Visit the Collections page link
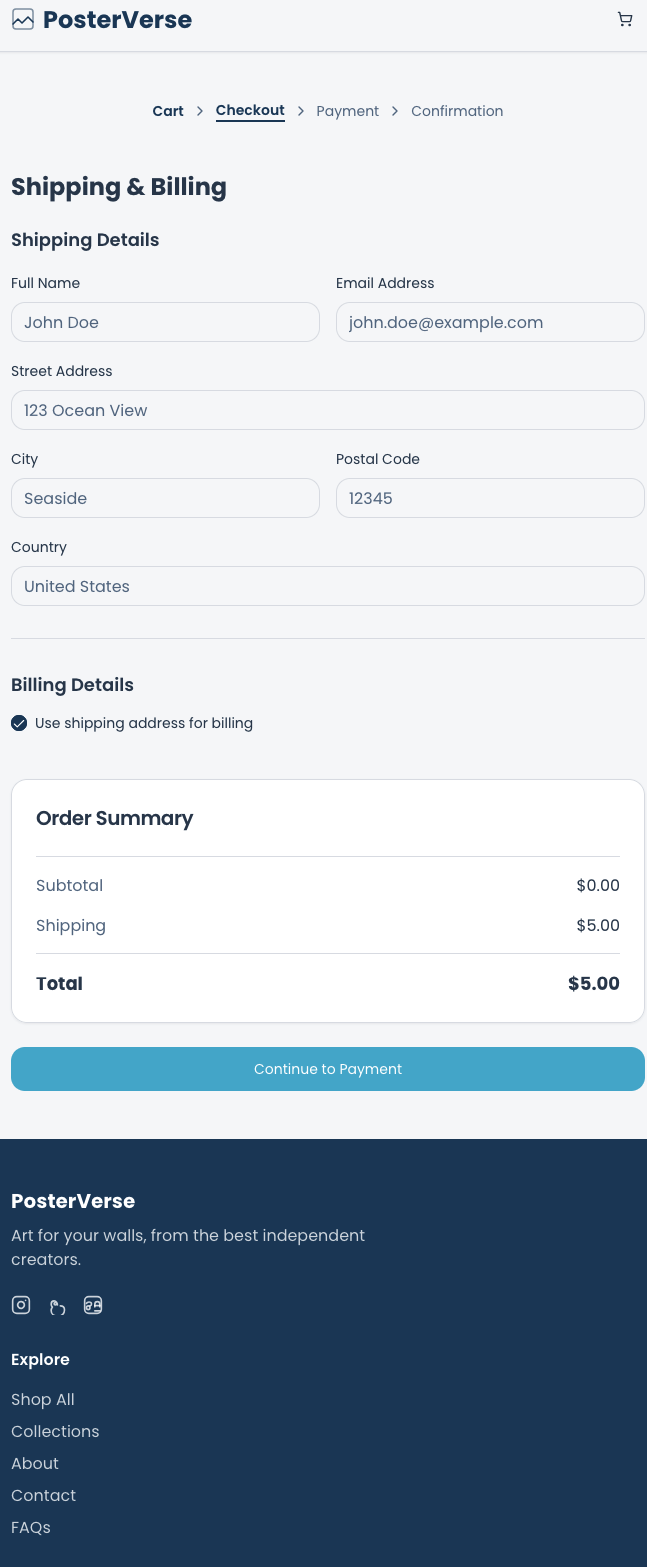The height and width of the screenshot is (1567, 647). point(55,1431)
